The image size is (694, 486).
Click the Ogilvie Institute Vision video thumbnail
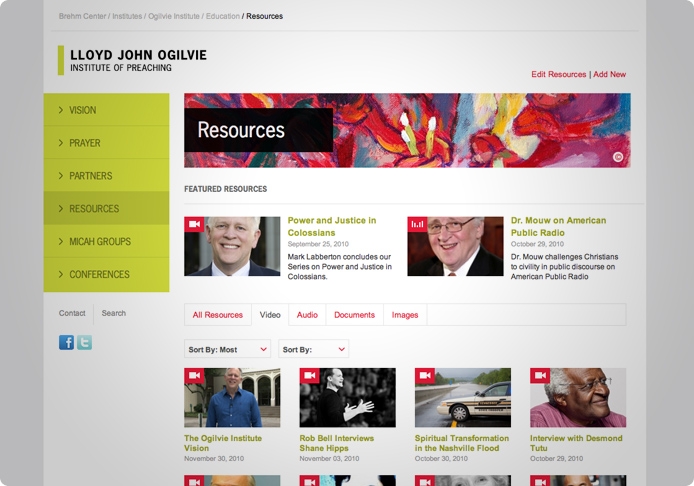232,398
